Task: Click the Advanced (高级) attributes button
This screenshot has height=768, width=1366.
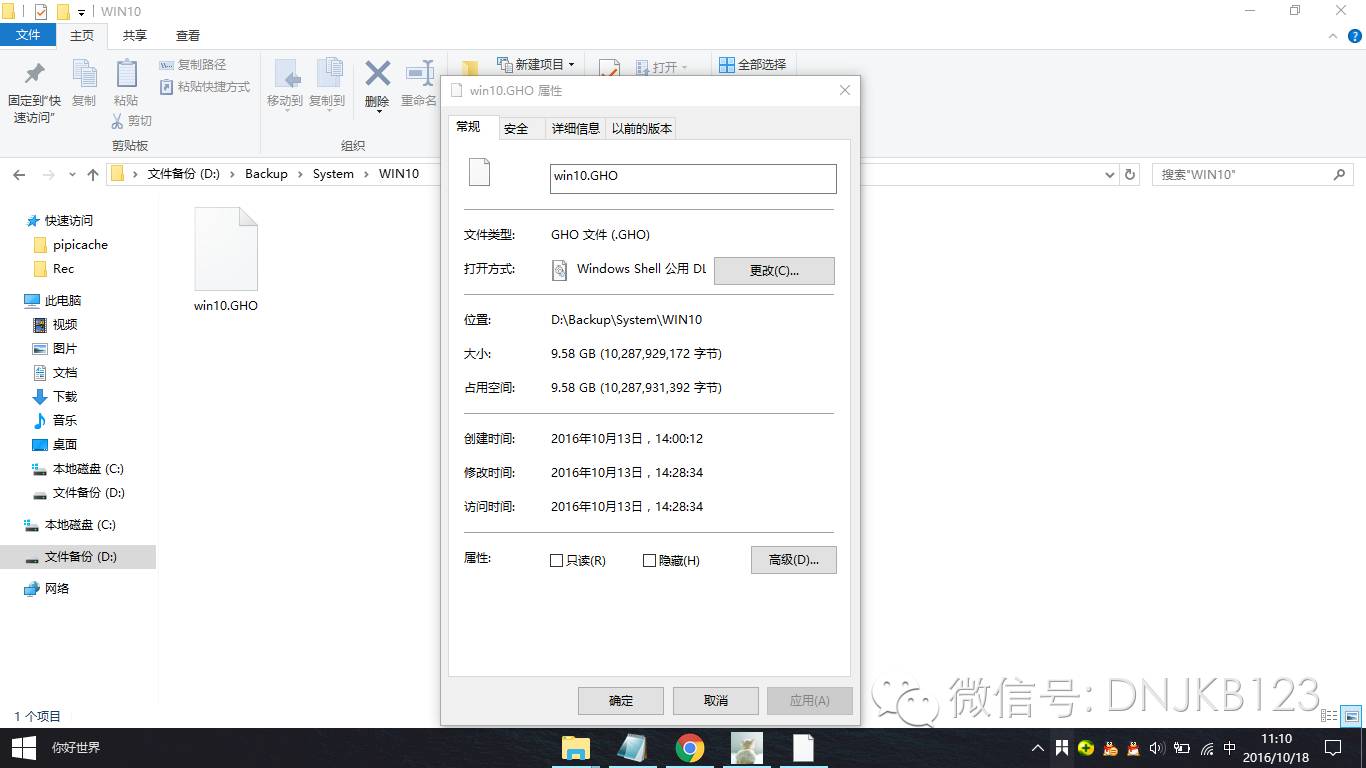Action: (794, 560)
